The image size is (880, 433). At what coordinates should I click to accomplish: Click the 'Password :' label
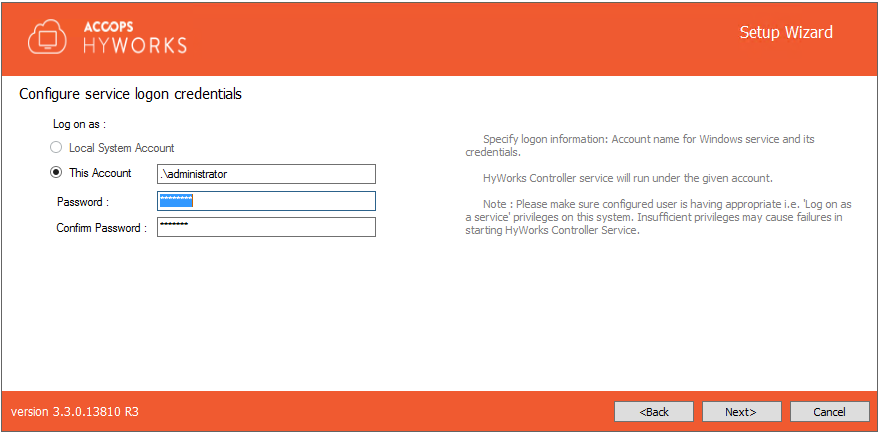point(82,202)
